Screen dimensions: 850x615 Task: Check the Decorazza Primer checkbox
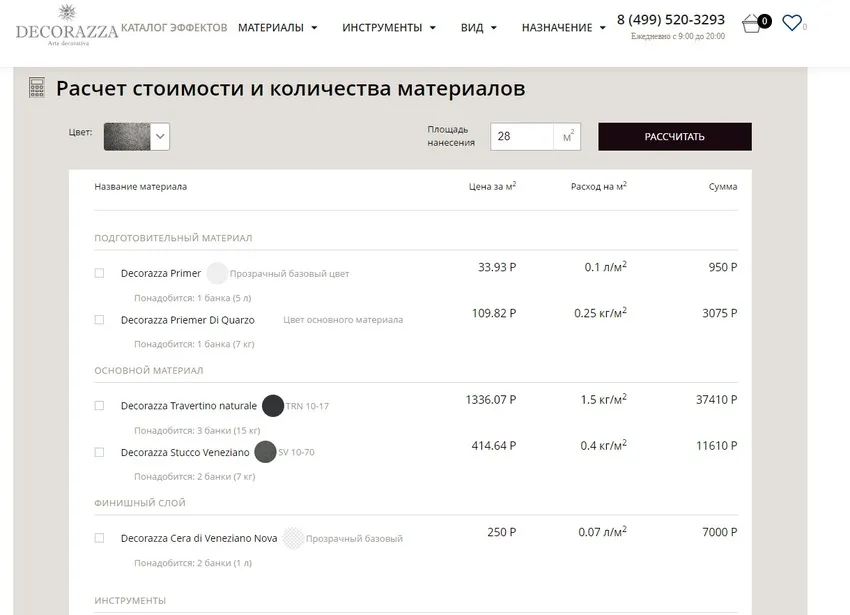point(99,271)
